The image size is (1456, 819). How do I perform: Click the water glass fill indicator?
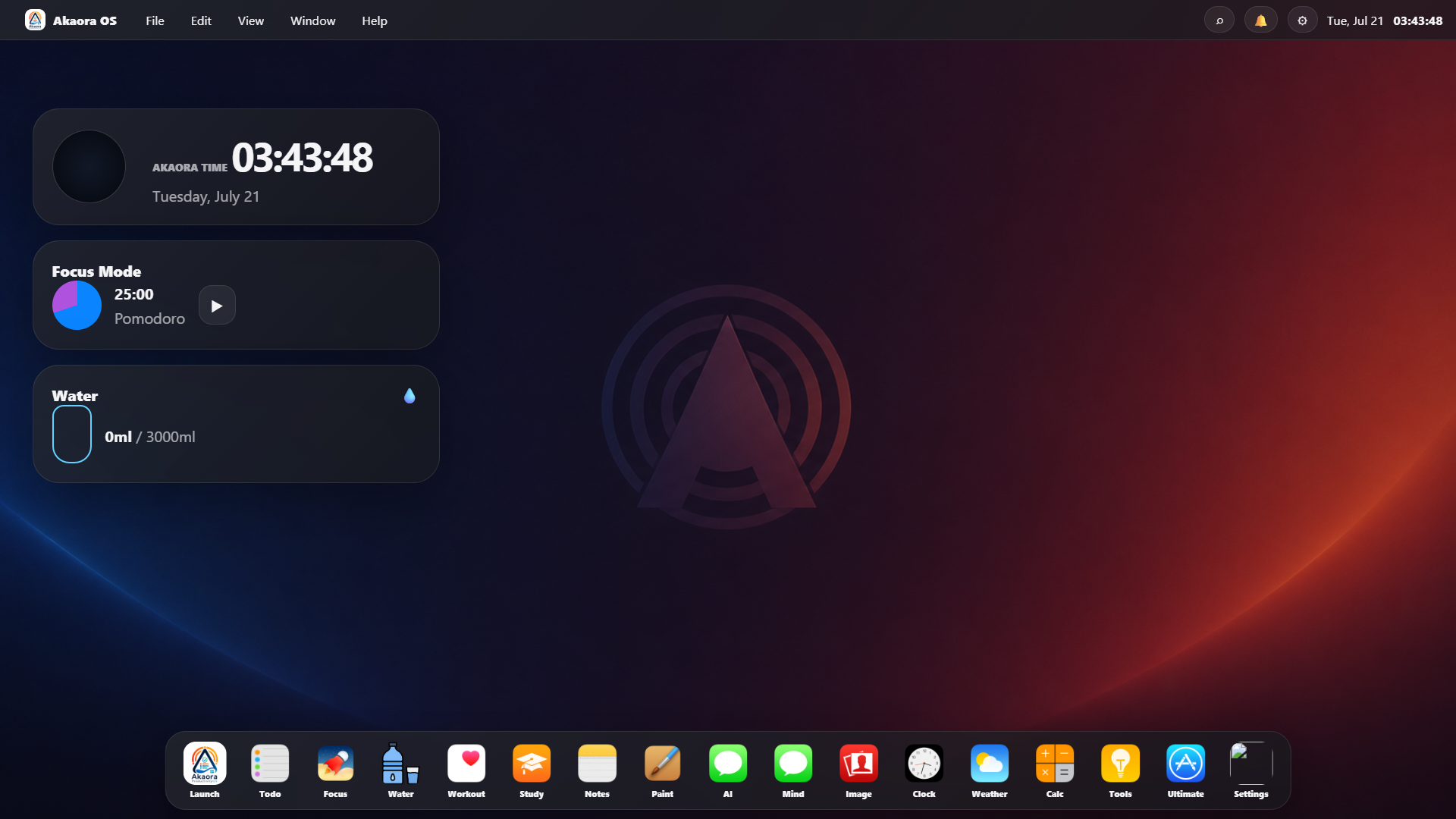click(72, 434)
